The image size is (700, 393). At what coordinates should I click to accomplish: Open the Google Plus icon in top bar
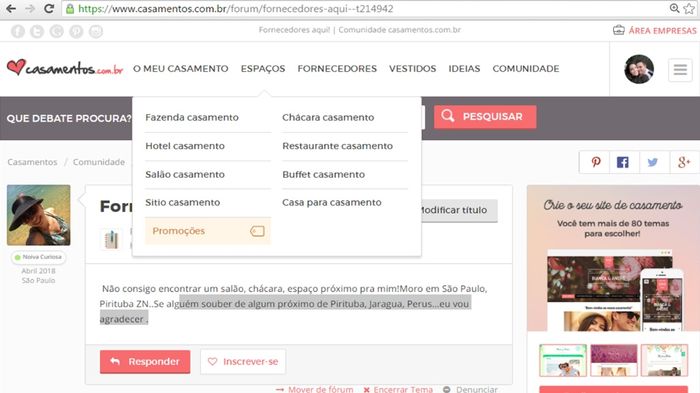[57, 31]
